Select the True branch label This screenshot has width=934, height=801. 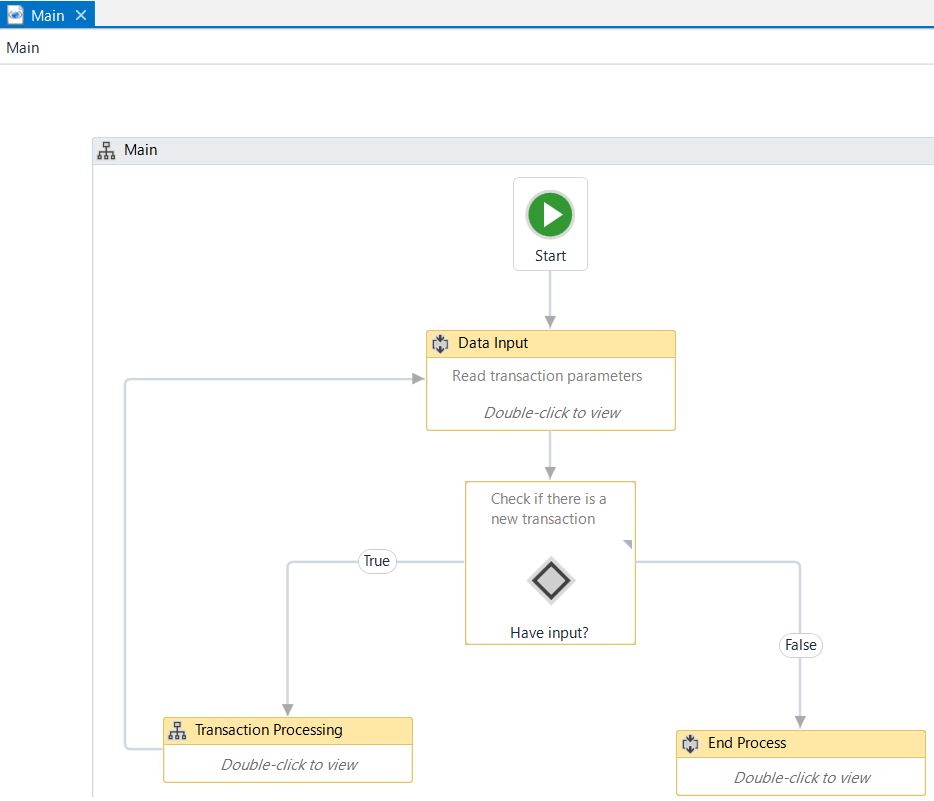377,561
